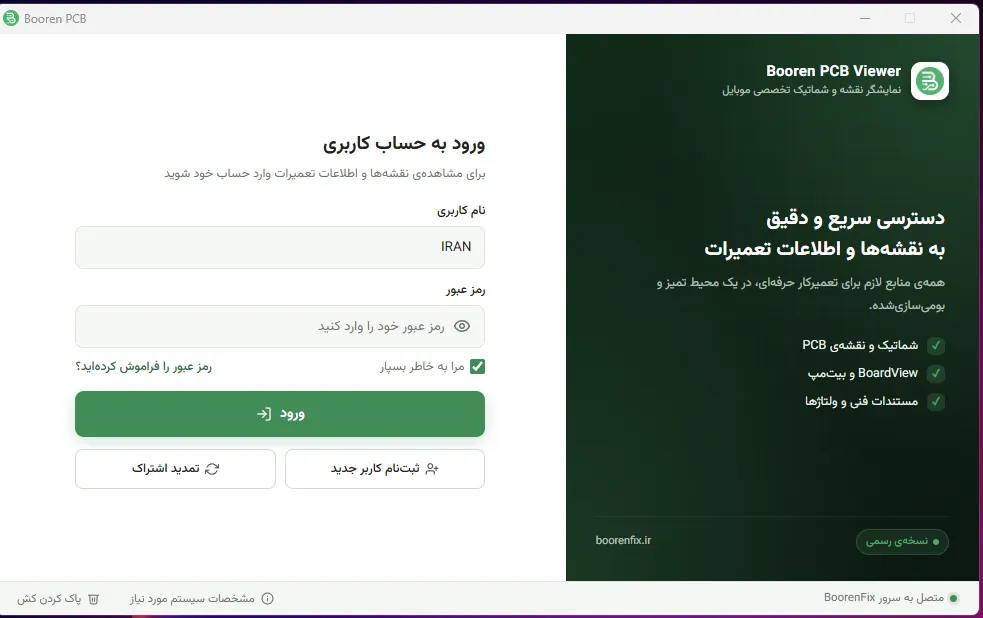This screenshot has width=983, height=618.
Task: Open the boorenfix.ir website link
Action: (623, 540)
